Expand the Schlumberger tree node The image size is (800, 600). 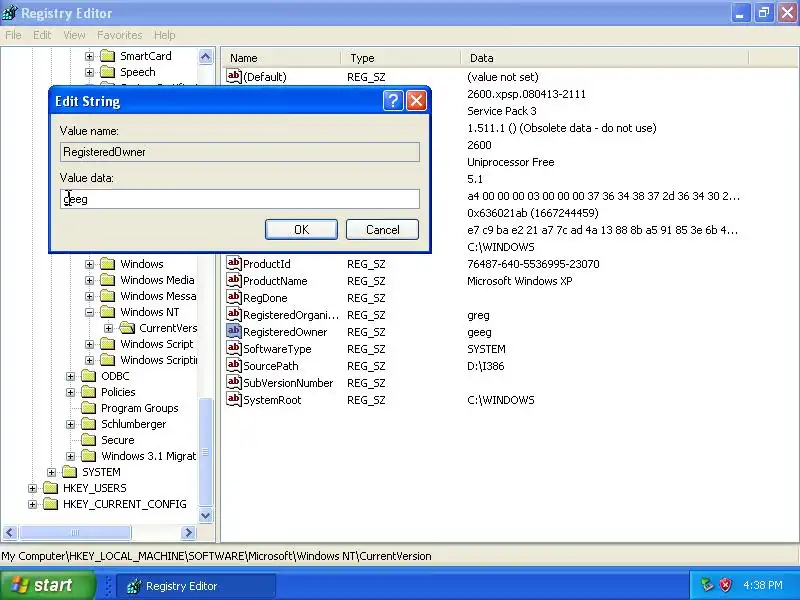coord(70,424)
